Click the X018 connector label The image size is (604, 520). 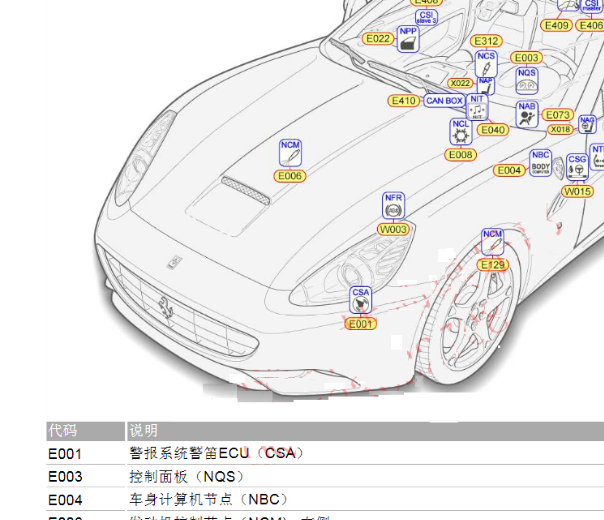tap(560, 129)
